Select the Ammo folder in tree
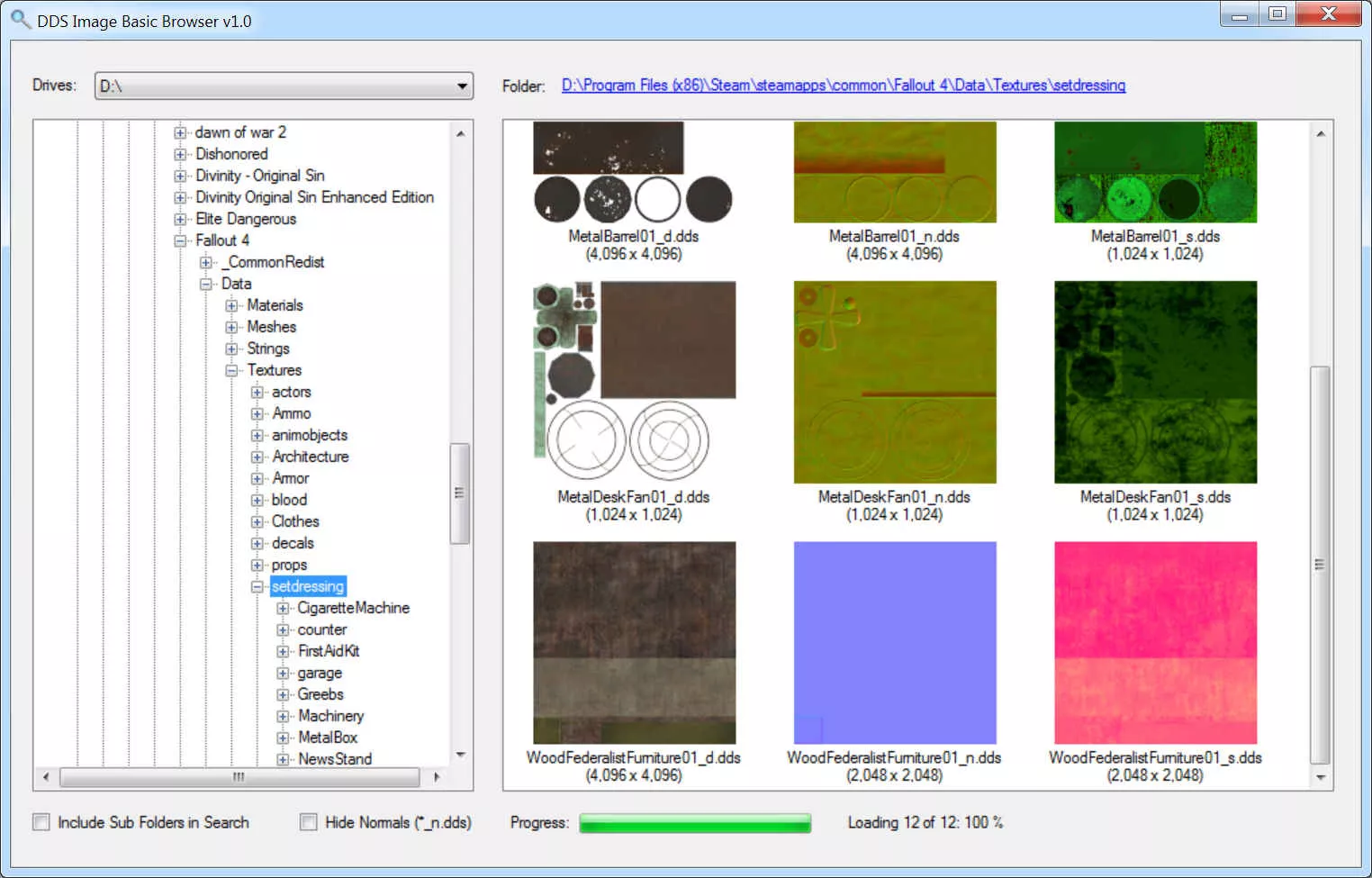This screenshot has width=1372, height=878. pos(292,413)
